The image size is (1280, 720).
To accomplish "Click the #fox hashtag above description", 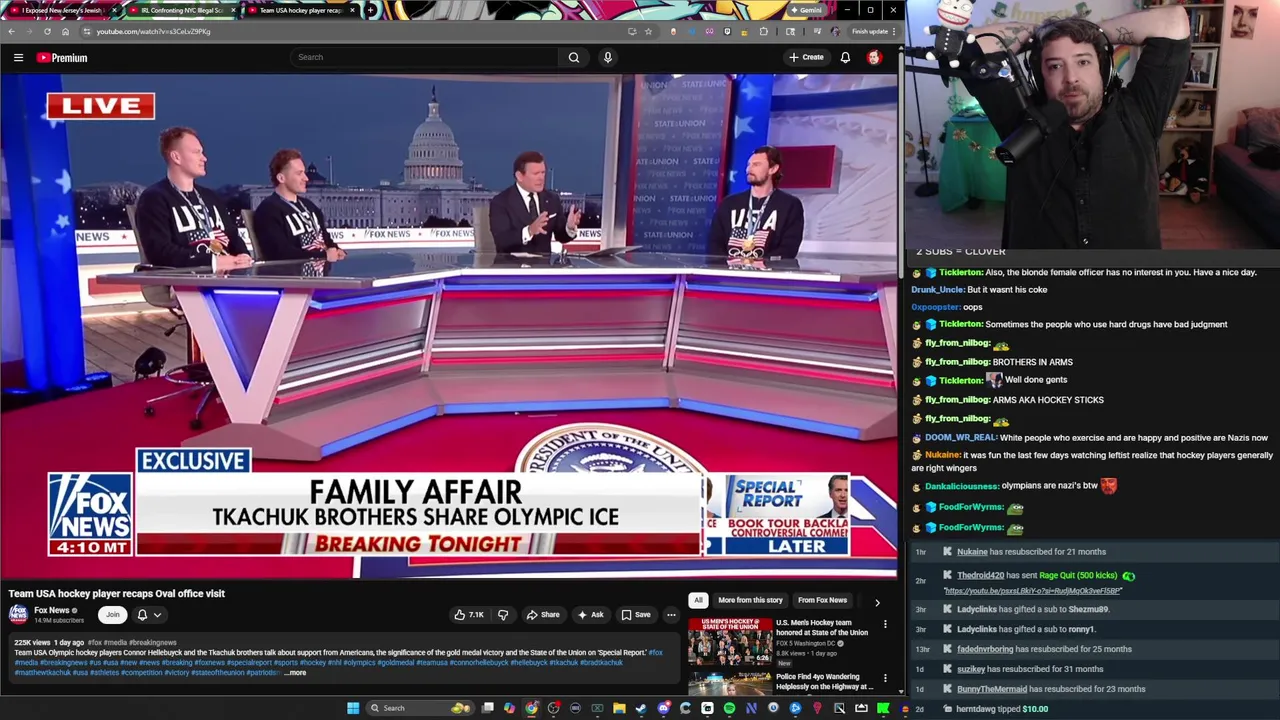I will [x=95, y=643].
